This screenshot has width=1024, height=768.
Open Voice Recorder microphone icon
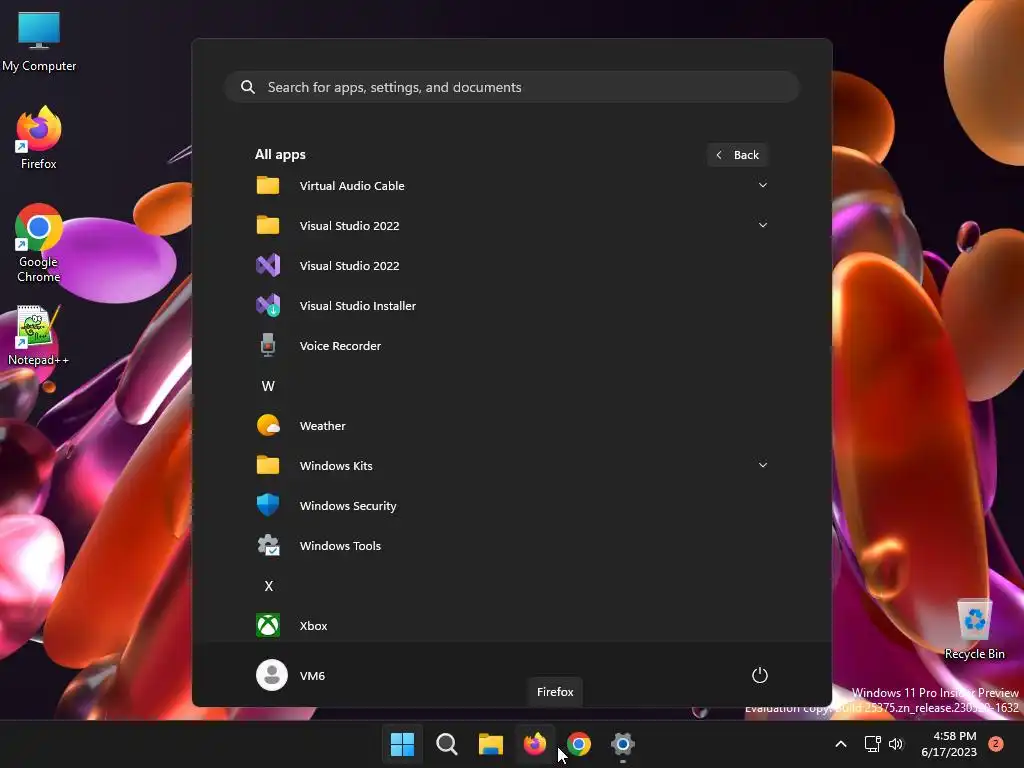pos(268,345)
